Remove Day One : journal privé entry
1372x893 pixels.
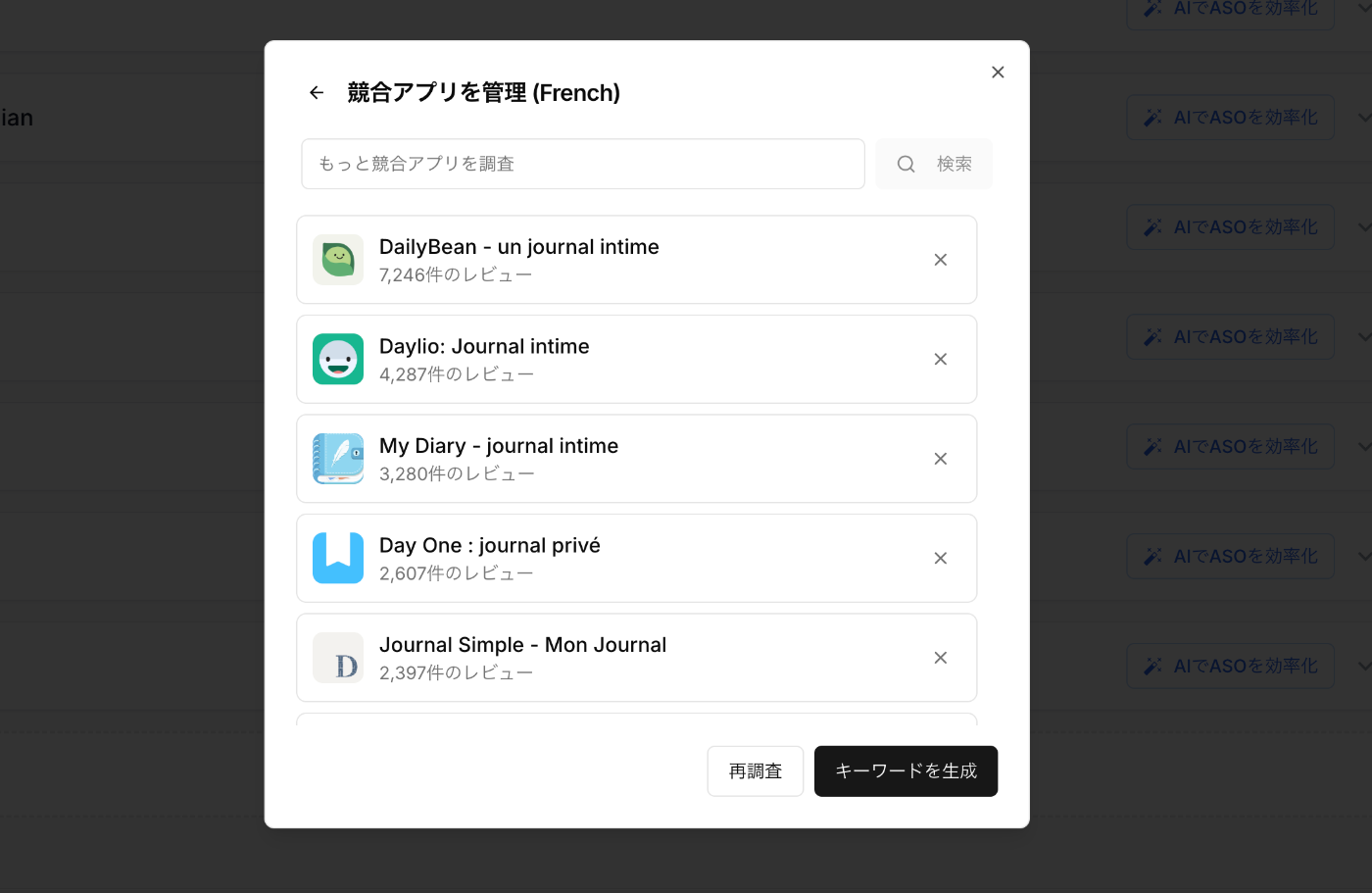tap(940, 558)
